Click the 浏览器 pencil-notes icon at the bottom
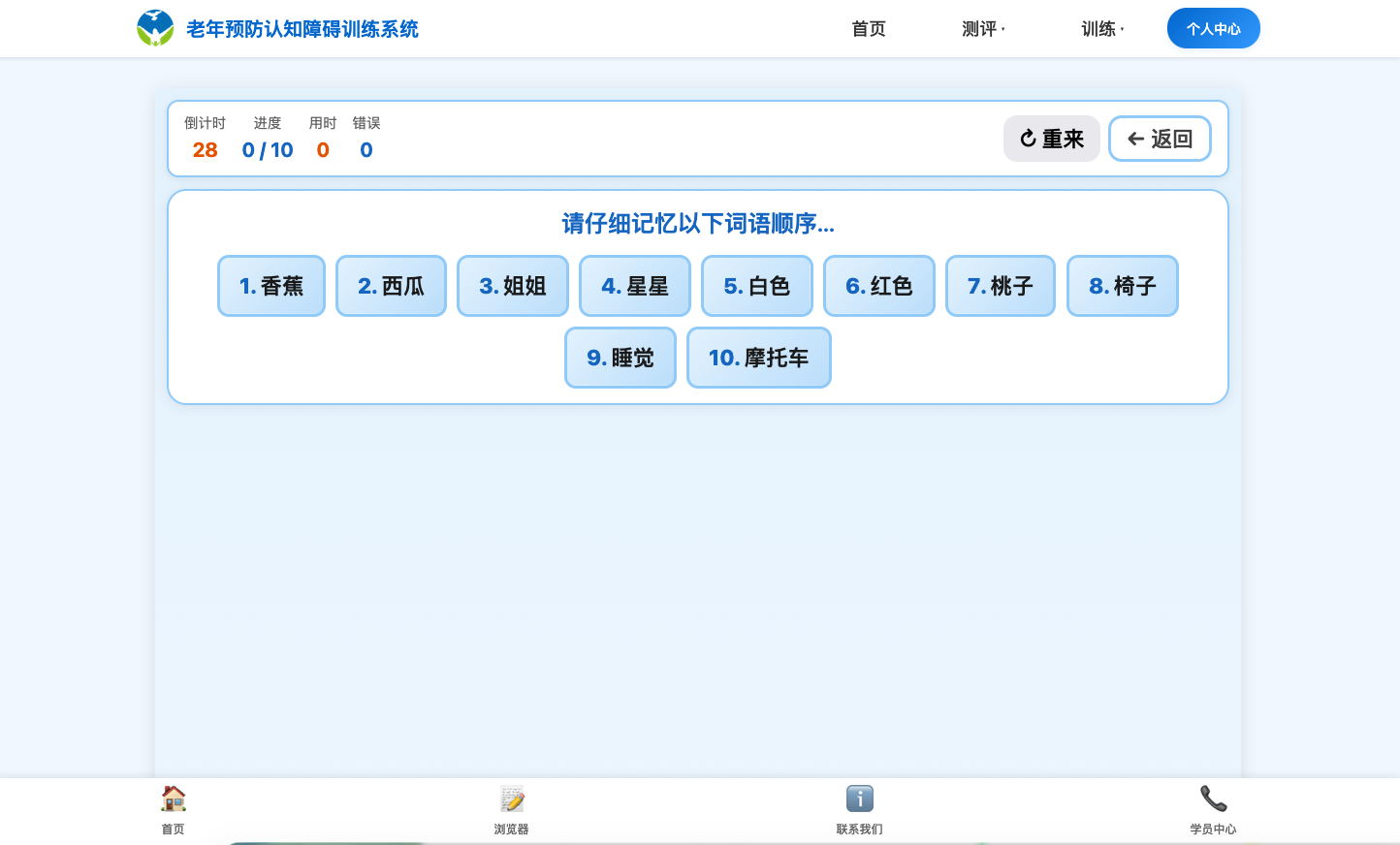Image resolution: width=1400 pixels, height=845 pixels. 511,798
